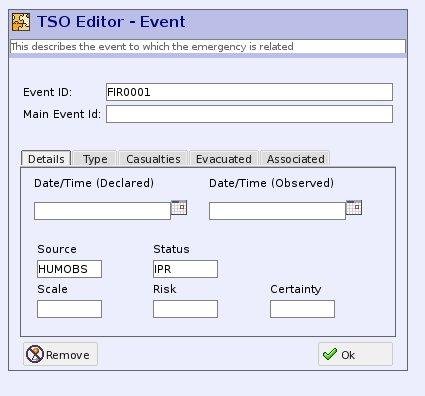Click into the empty Certainty field
This screenshot has width=425, height=396.
click(x=302, y=309)
